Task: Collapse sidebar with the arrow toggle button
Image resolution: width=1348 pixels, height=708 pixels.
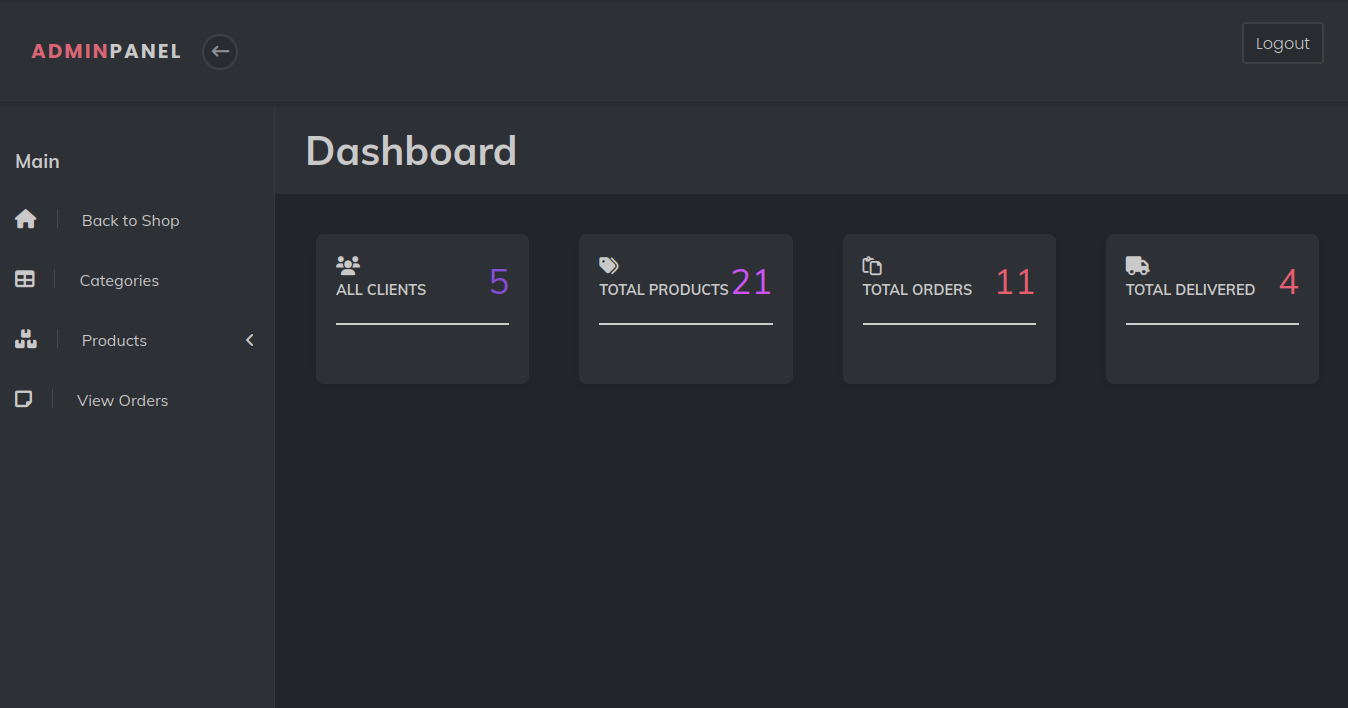Action: pyautogui.click(x=220, y=51)
